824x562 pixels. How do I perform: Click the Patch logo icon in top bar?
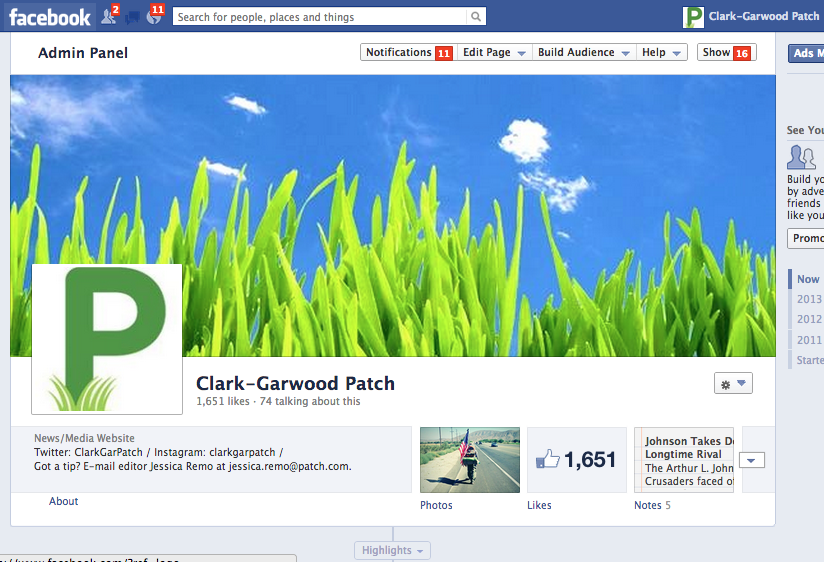tap(693, 17)
